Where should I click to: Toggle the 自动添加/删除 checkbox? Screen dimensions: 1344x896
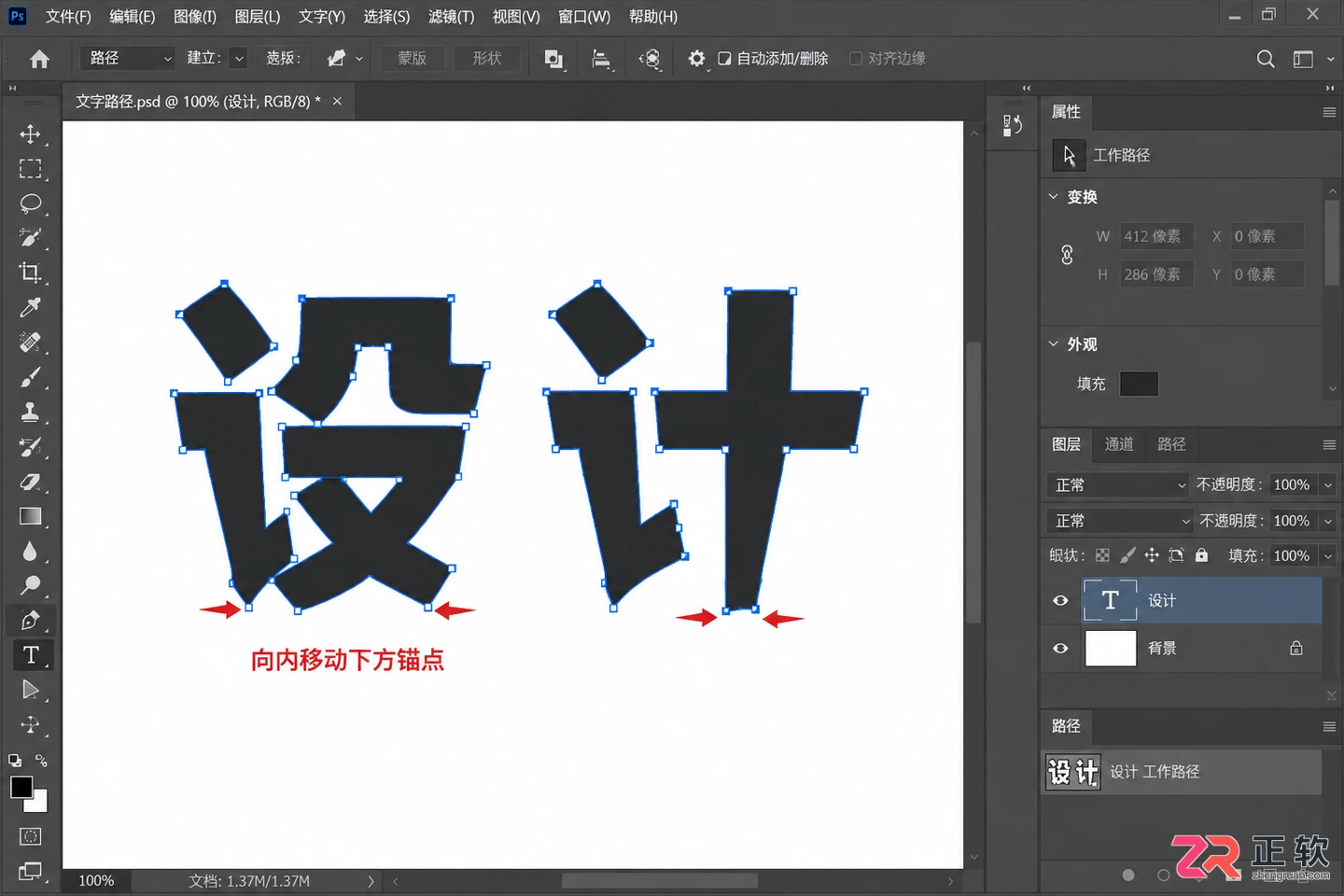724,59
